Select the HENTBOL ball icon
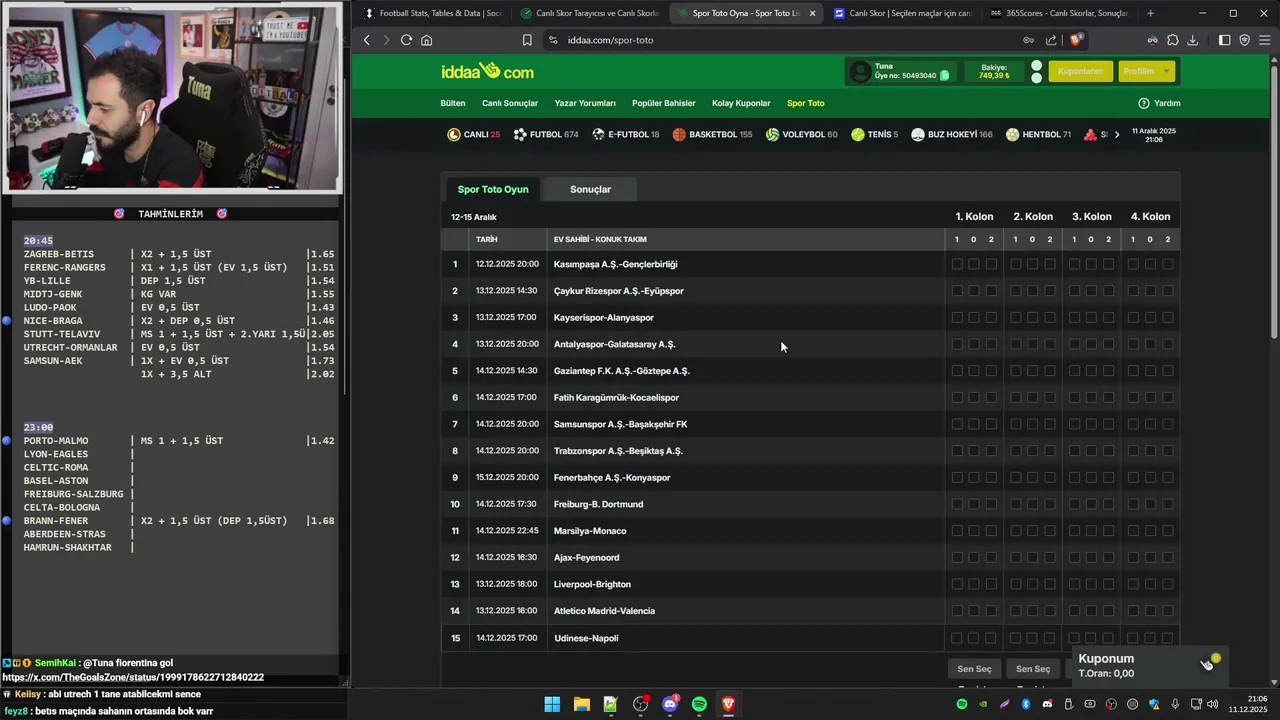This screenshot has width=1280, height=720. [x=1013, y=134]
